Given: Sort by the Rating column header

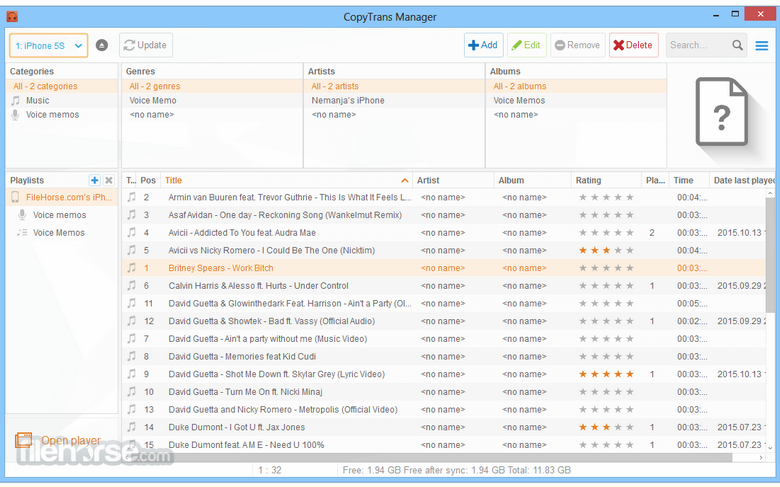Looking at the screenshot, I should pyautogui.click(x=606, y=180).
